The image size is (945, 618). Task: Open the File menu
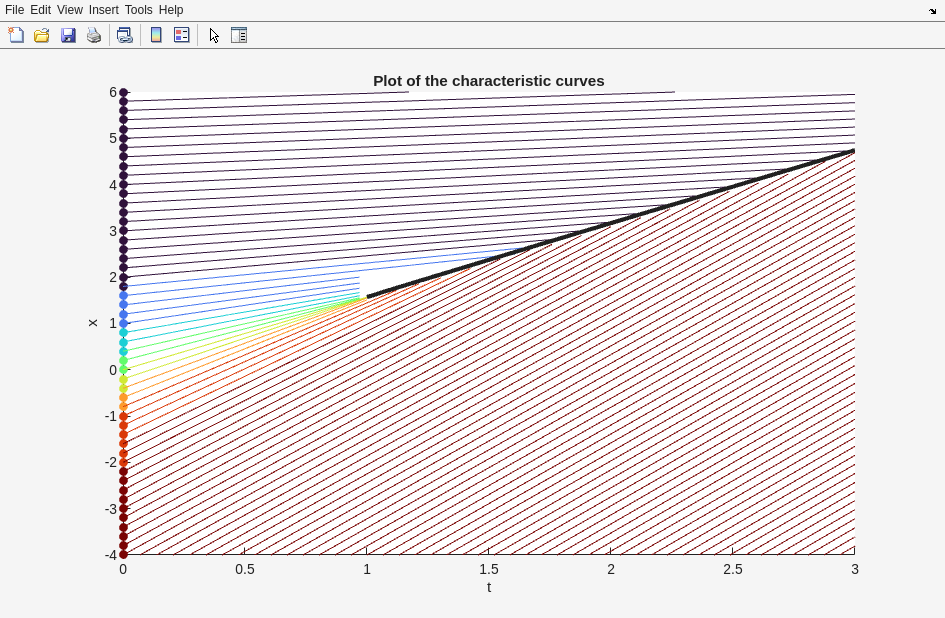point(14,10)
